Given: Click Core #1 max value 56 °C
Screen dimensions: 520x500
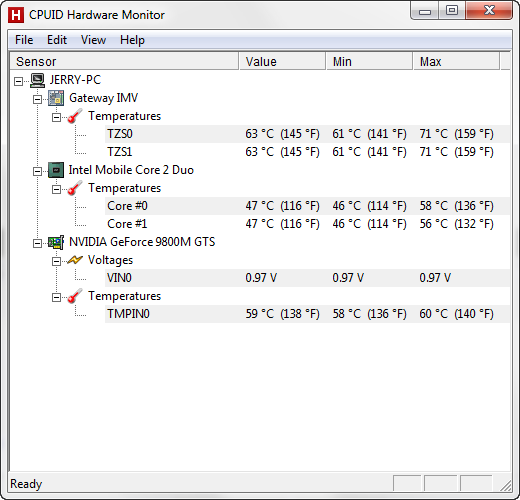Looking at the screenshot, I should click(x=457, y=224).
